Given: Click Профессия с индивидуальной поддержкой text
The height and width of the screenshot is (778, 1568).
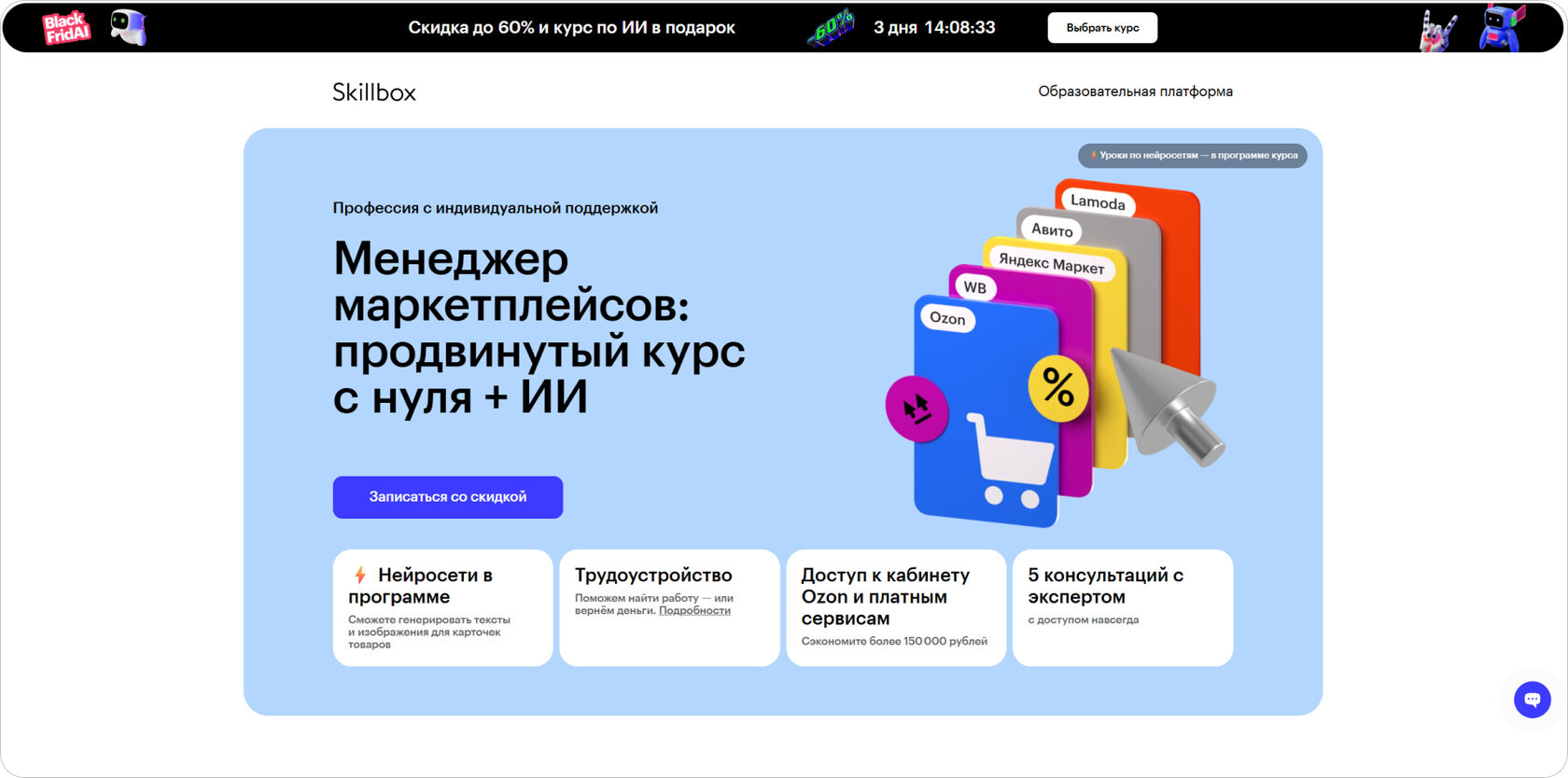Looking at the screenshot, I should 496,208.
